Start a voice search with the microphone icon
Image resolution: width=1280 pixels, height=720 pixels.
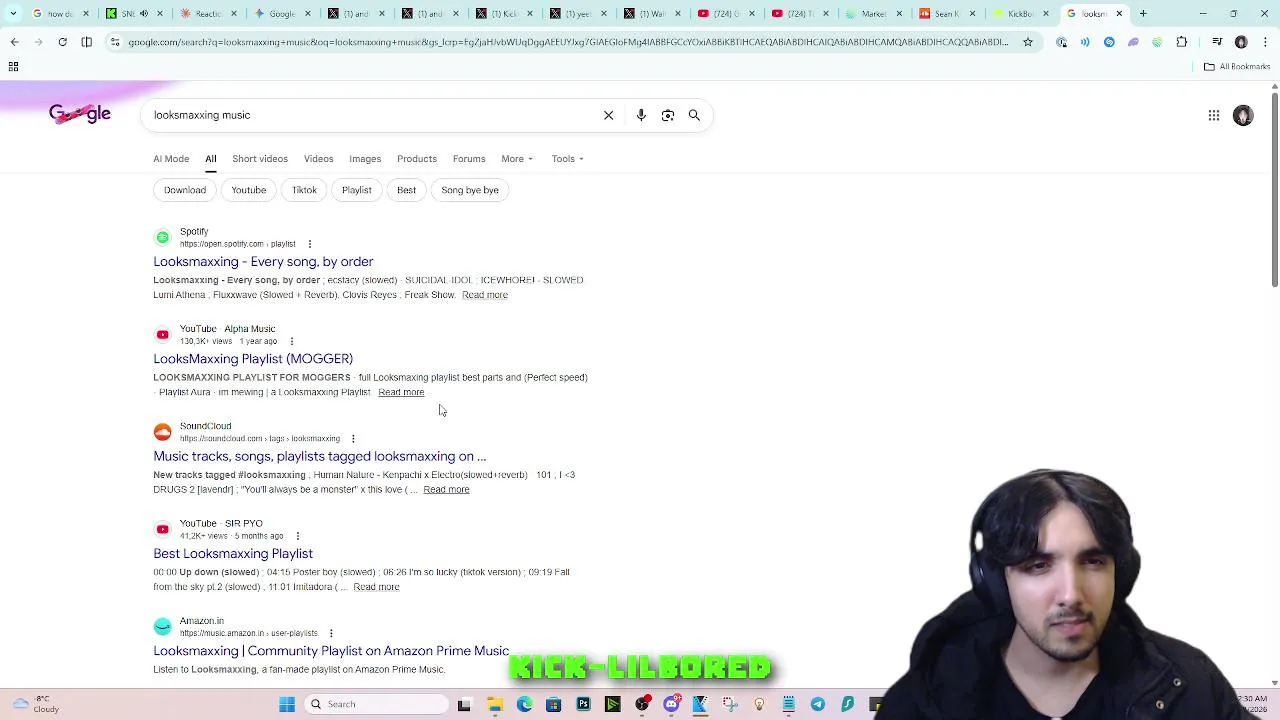[641, 115]
